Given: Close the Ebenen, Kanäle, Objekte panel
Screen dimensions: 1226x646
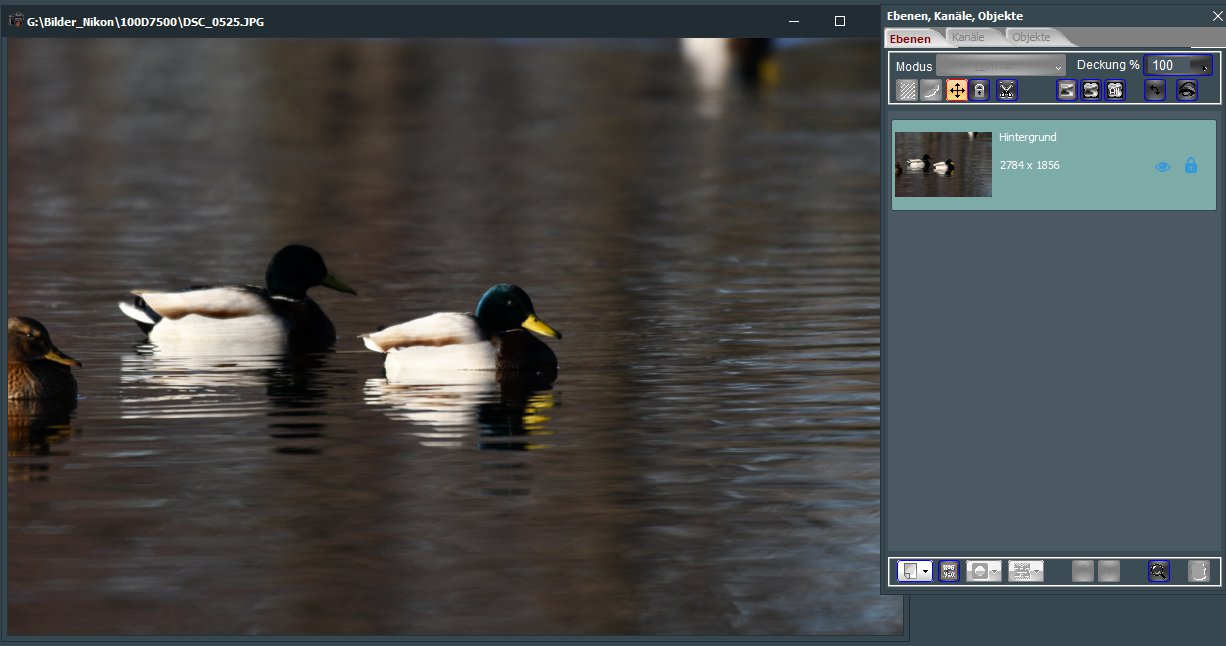Looking at the screenshot, I should click(x=1216, y=15).
